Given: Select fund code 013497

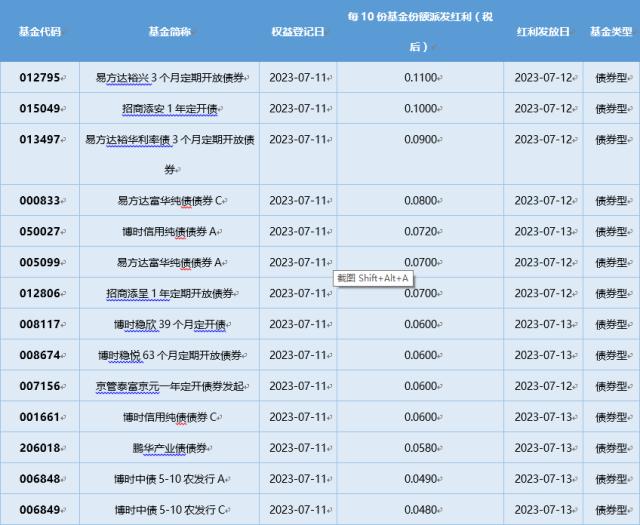Looking at the screenshot, I should click(x=40, y=139).
